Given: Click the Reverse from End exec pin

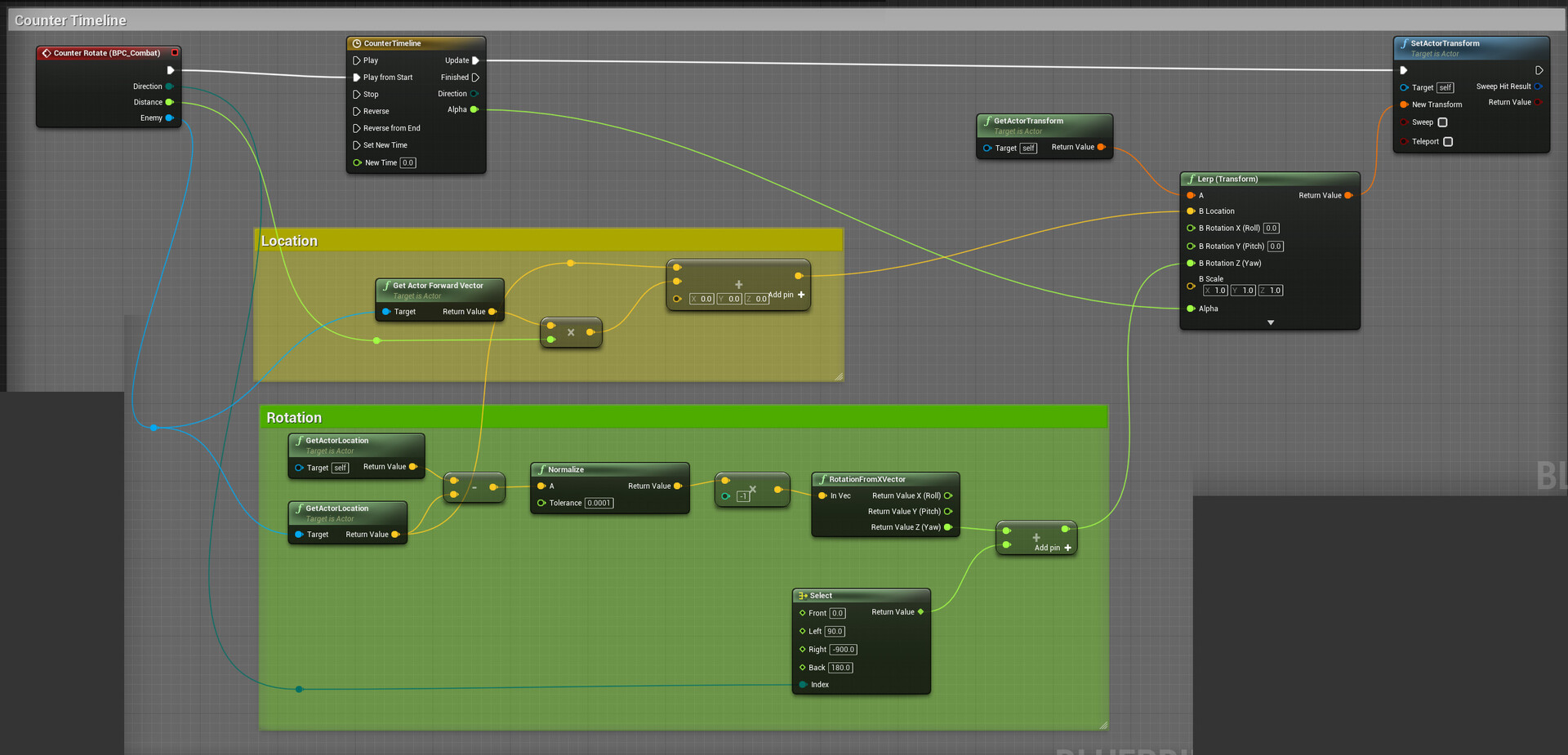Looking at the screenshot, I should pyautogui.click(x=357, y=128).
